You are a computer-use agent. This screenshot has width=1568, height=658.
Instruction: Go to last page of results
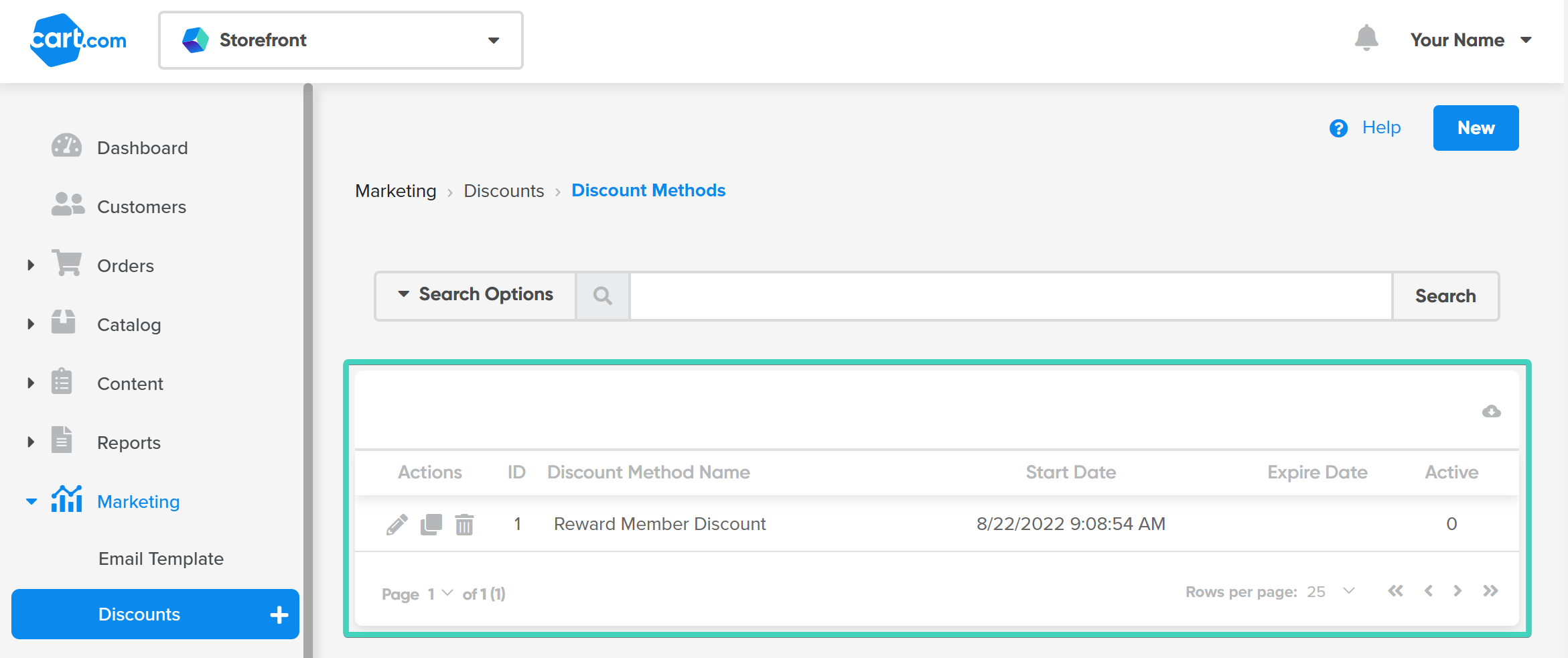tap(1490, 591)
